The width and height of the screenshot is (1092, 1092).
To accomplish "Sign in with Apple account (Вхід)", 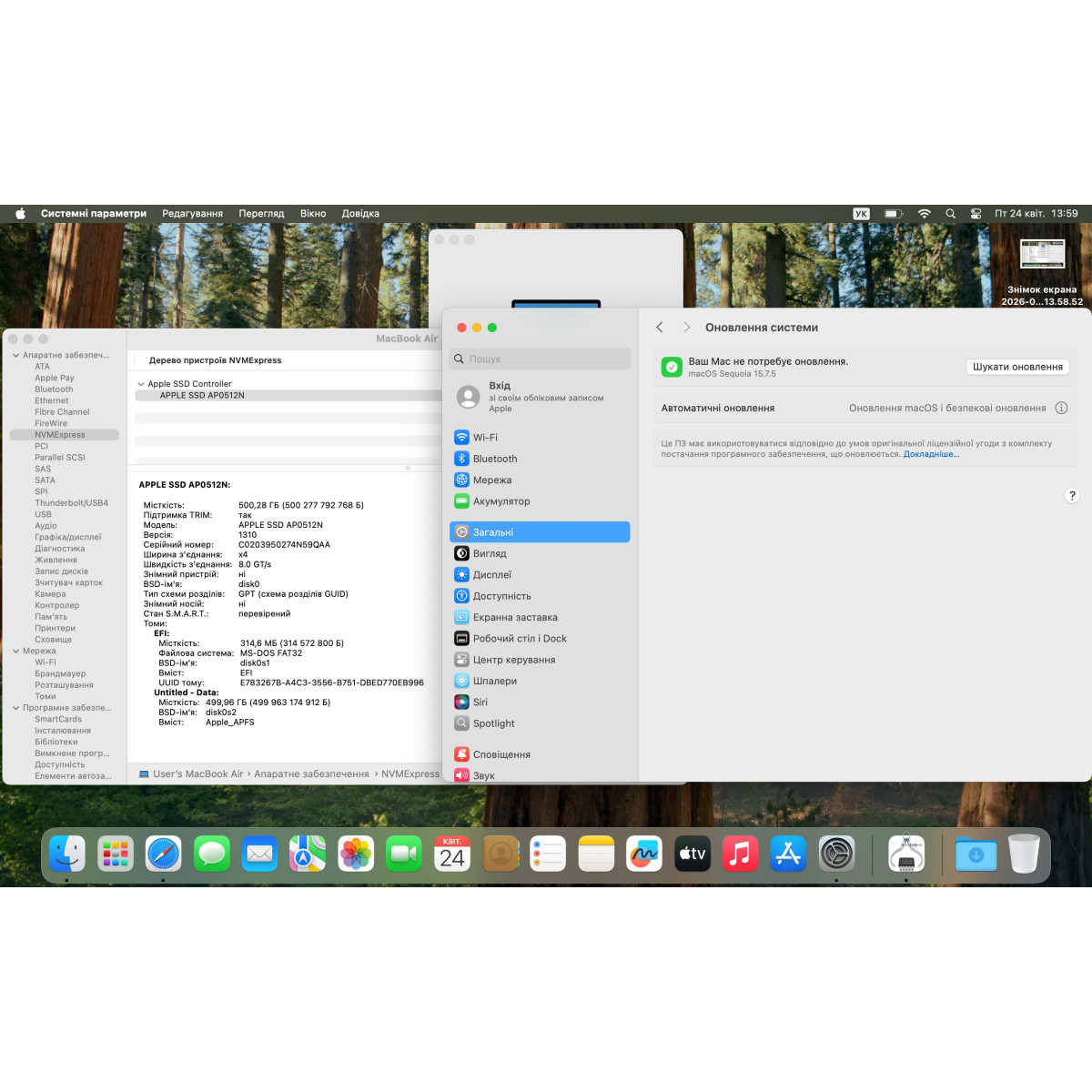I will [x=540, y=397].
